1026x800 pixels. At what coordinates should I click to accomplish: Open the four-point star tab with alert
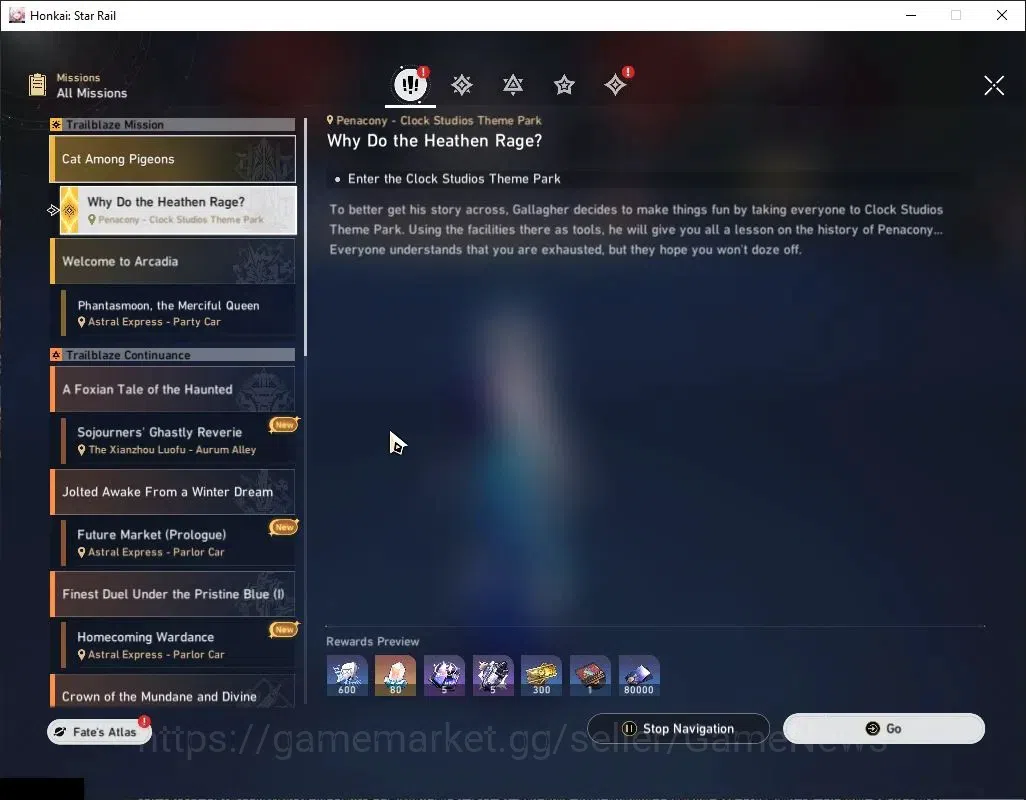[615, 84]
